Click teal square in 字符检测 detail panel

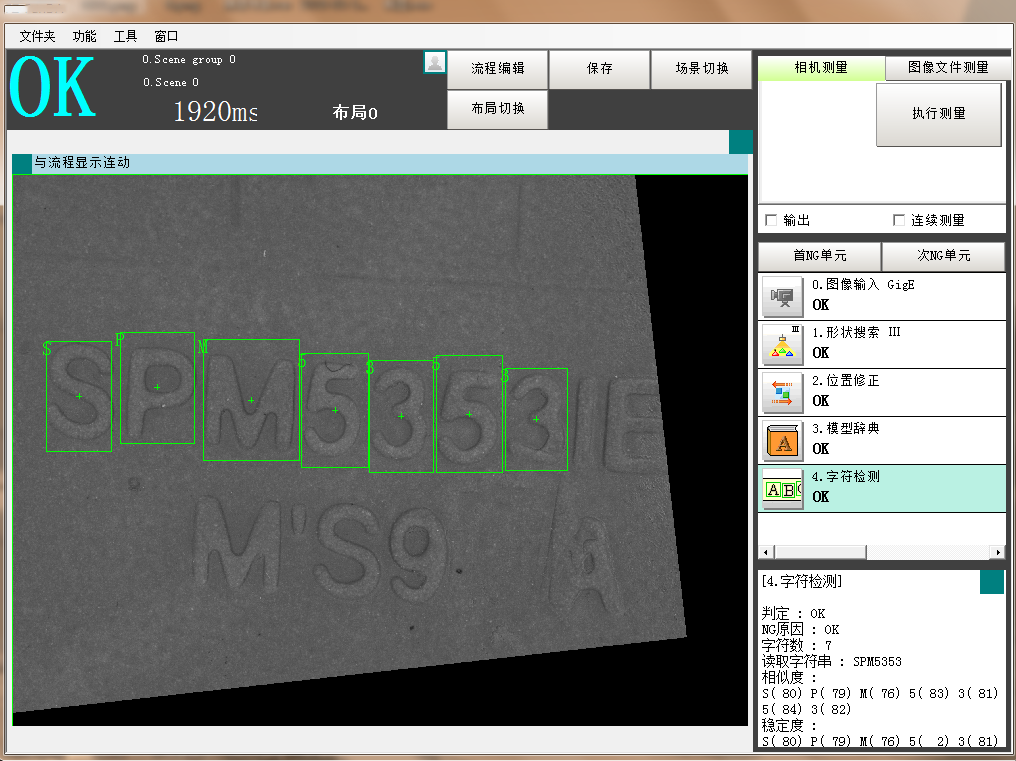click(991, 582)
